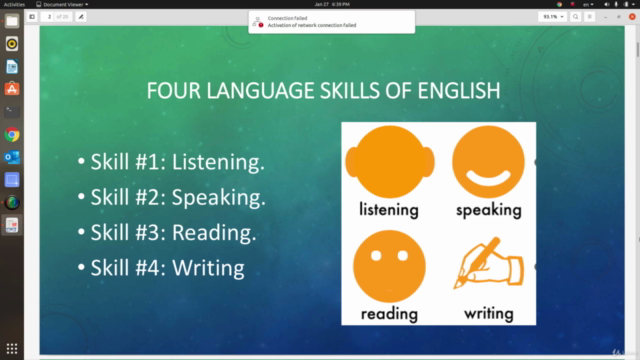
Task: Open Ubuntu Software from the dock
Action: click(x=12, y=89)
